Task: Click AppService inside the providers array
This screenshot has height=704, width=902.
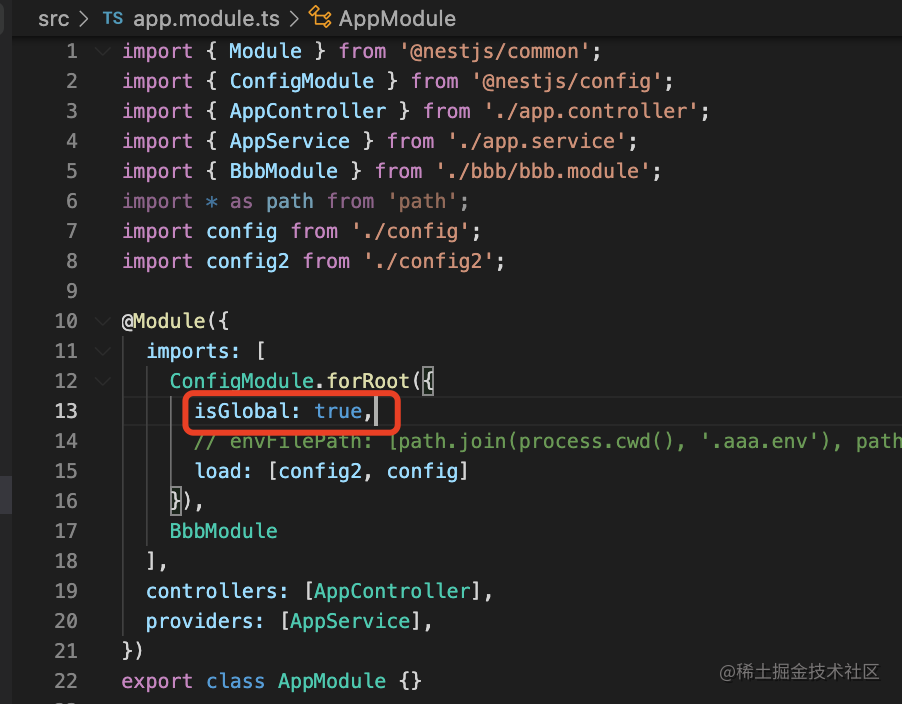Action: 350,621
